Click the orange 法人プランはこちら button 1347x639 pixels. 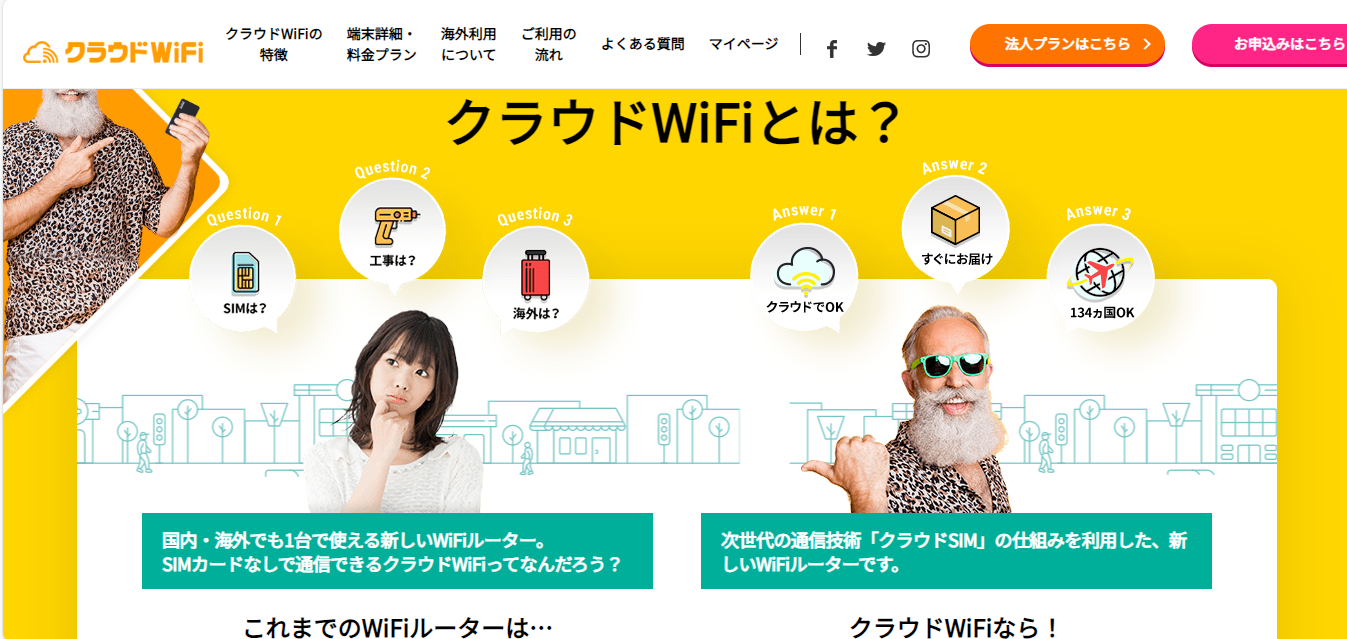coord(1067,45)
